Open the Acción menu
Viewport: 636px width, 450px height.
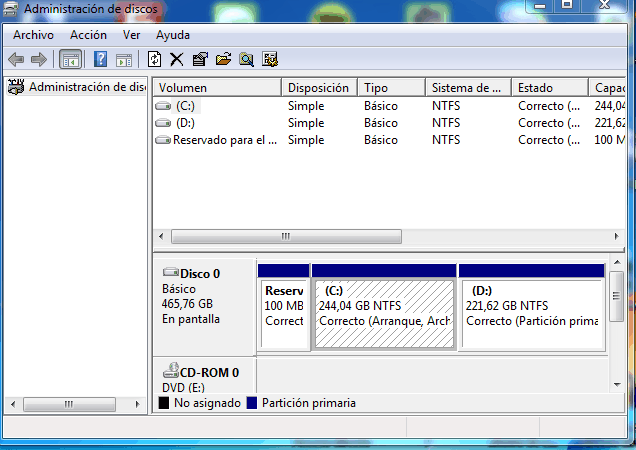(x=88, y=35)
